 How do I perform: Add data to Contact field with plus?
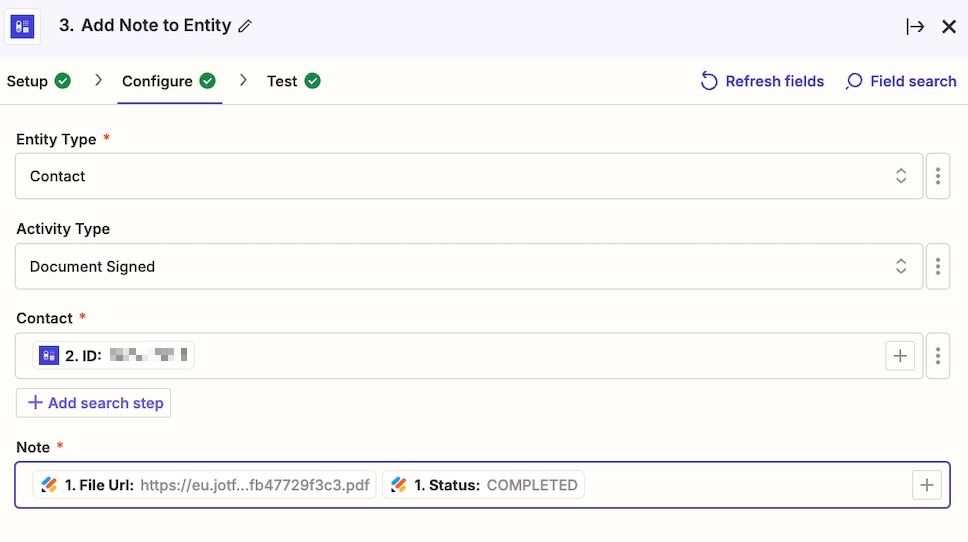pos(899,356)
